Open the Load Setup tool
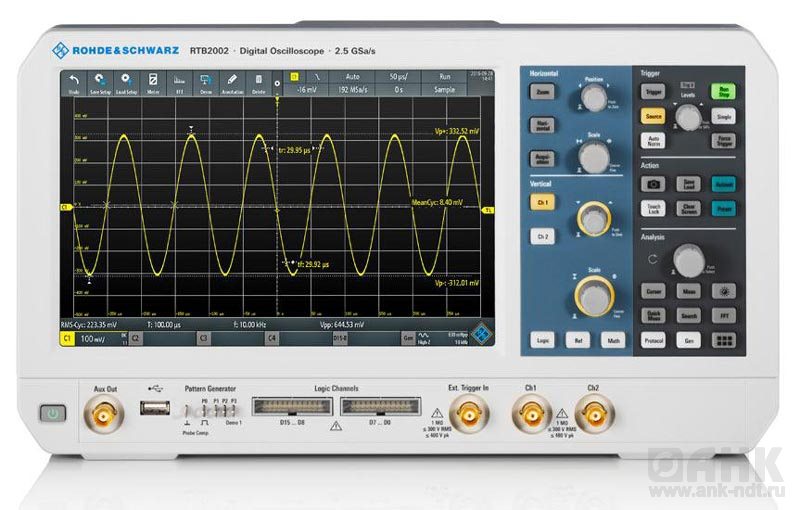This screenshot has width=800, height=510. 126,82
